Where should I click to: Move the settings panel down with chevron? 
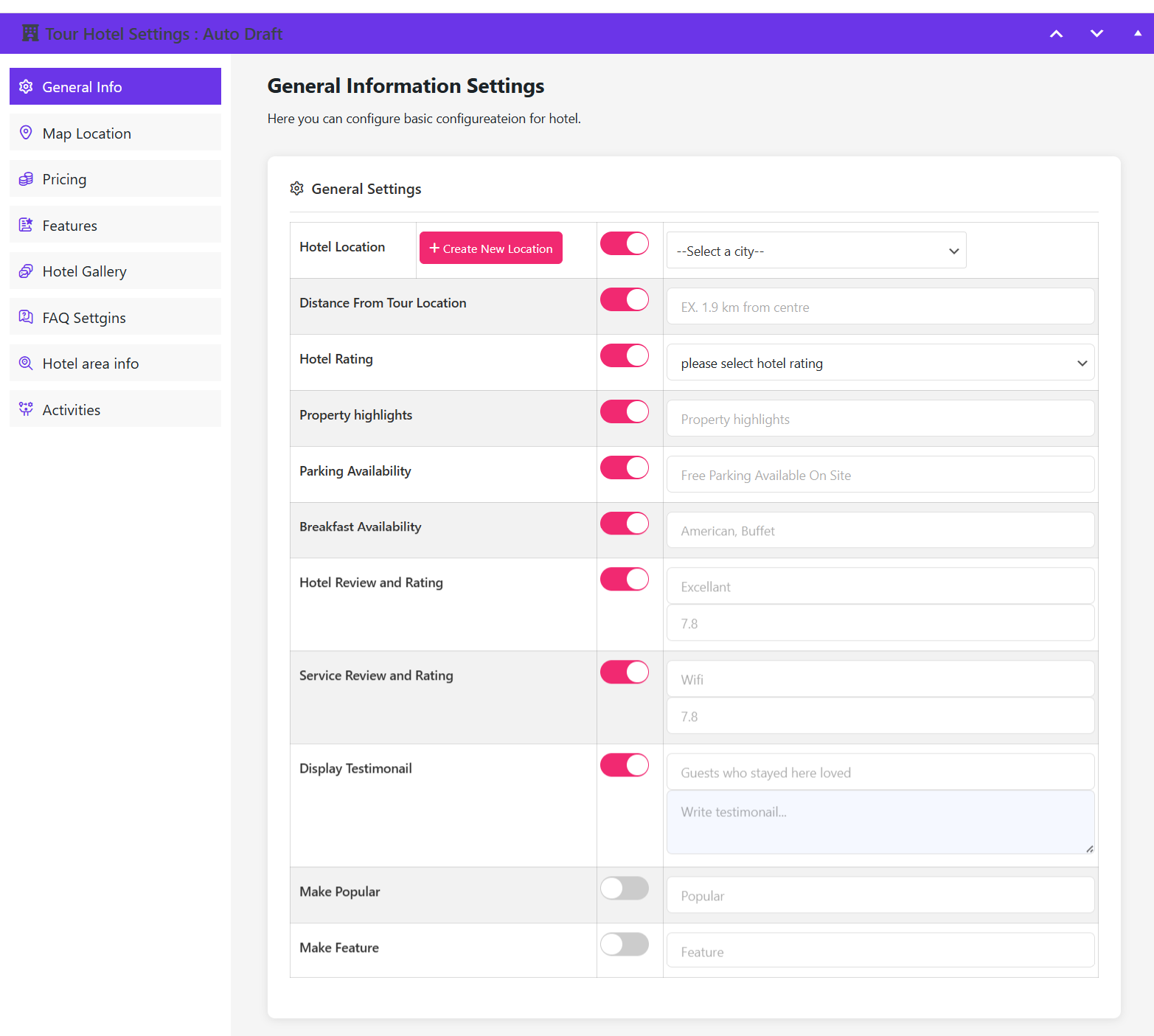[x=1096, y=33]
